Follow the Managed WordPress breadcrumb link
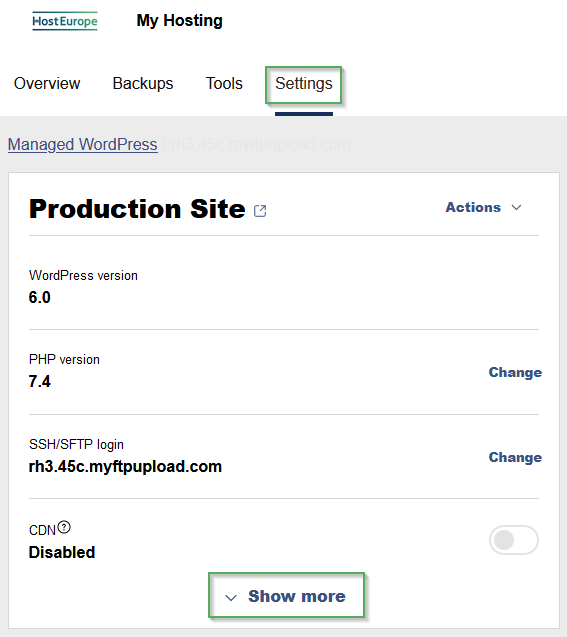567x637 pixels. [83, 145]
